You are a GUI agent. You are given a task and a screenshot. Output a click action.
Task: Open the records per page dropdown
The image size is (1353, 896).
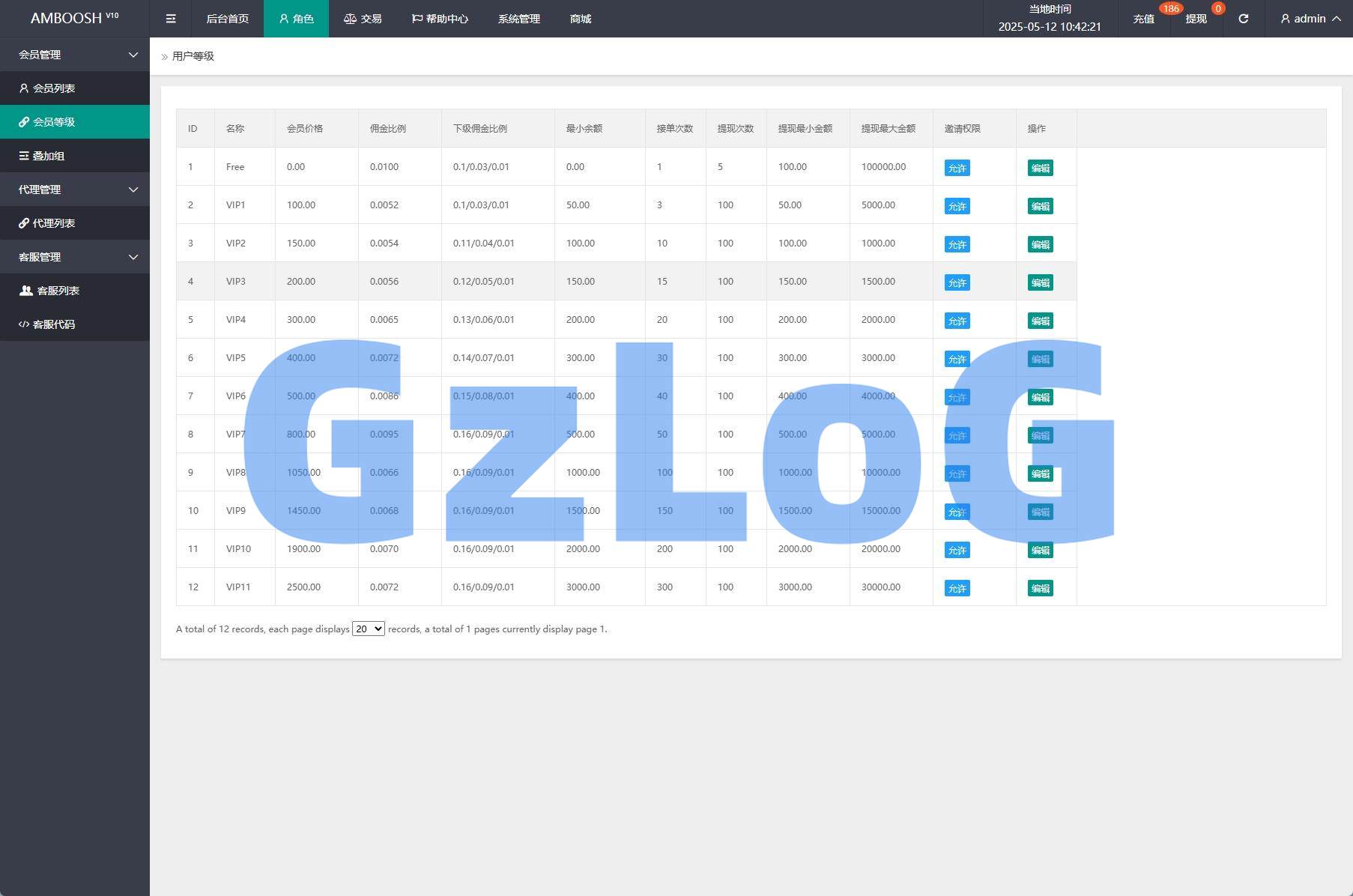368,629
